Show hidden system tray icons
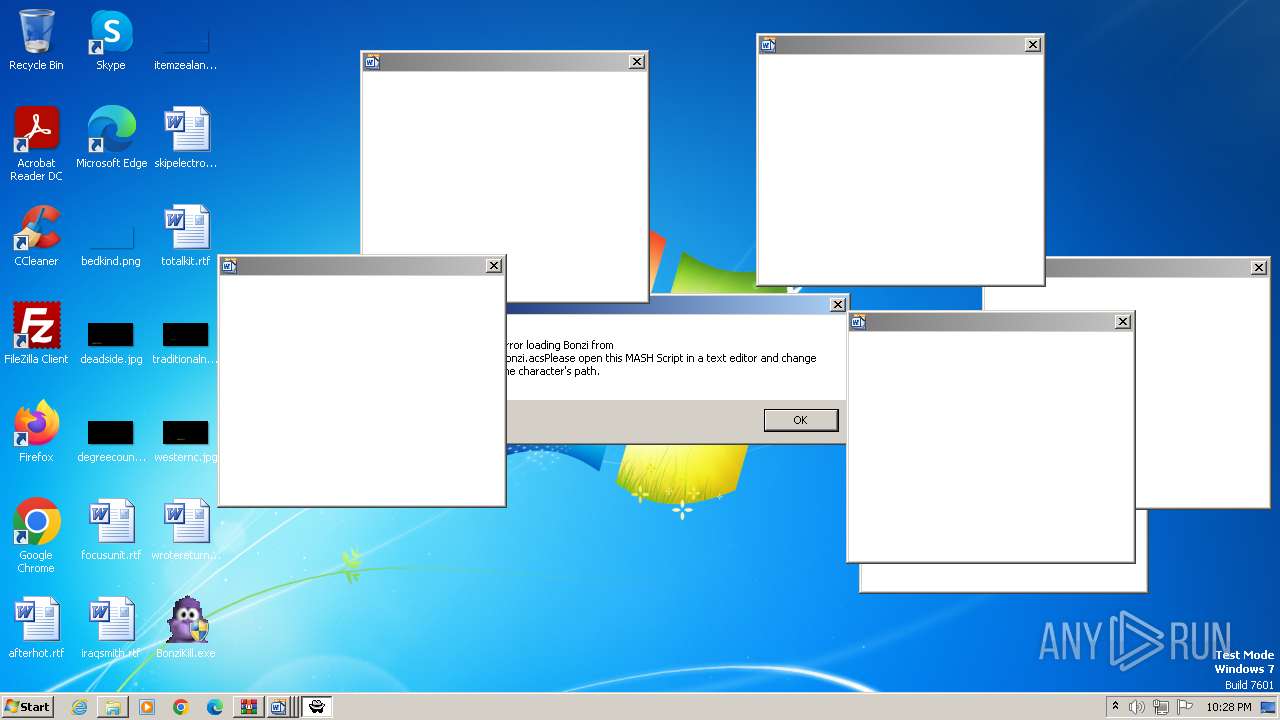The width and height of the screenshot is (1280, 720). [1116, 707]
